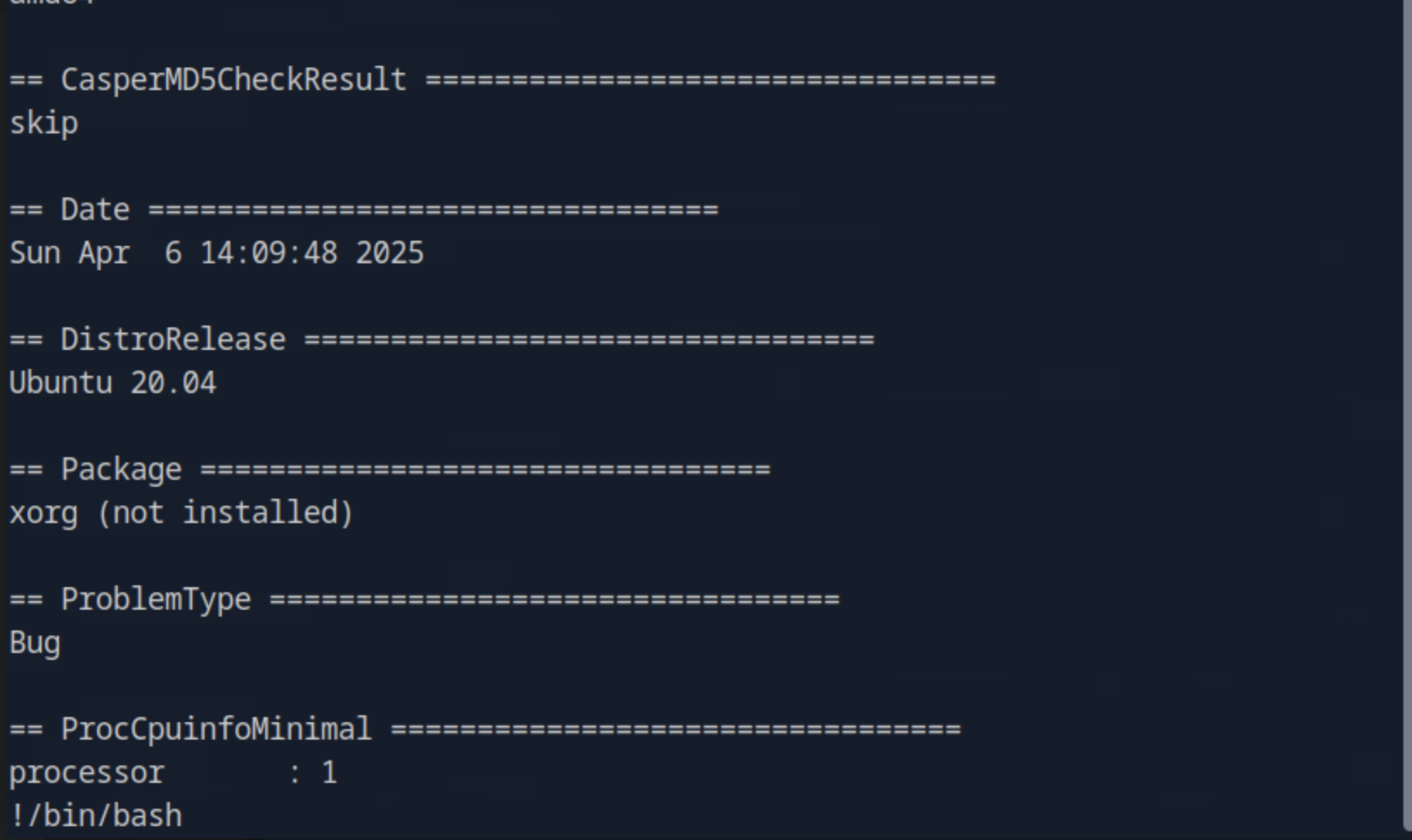This screenshot has width=1412, height=840.
Task: Click the word "Ubuntu"
Action: [61, 383]
